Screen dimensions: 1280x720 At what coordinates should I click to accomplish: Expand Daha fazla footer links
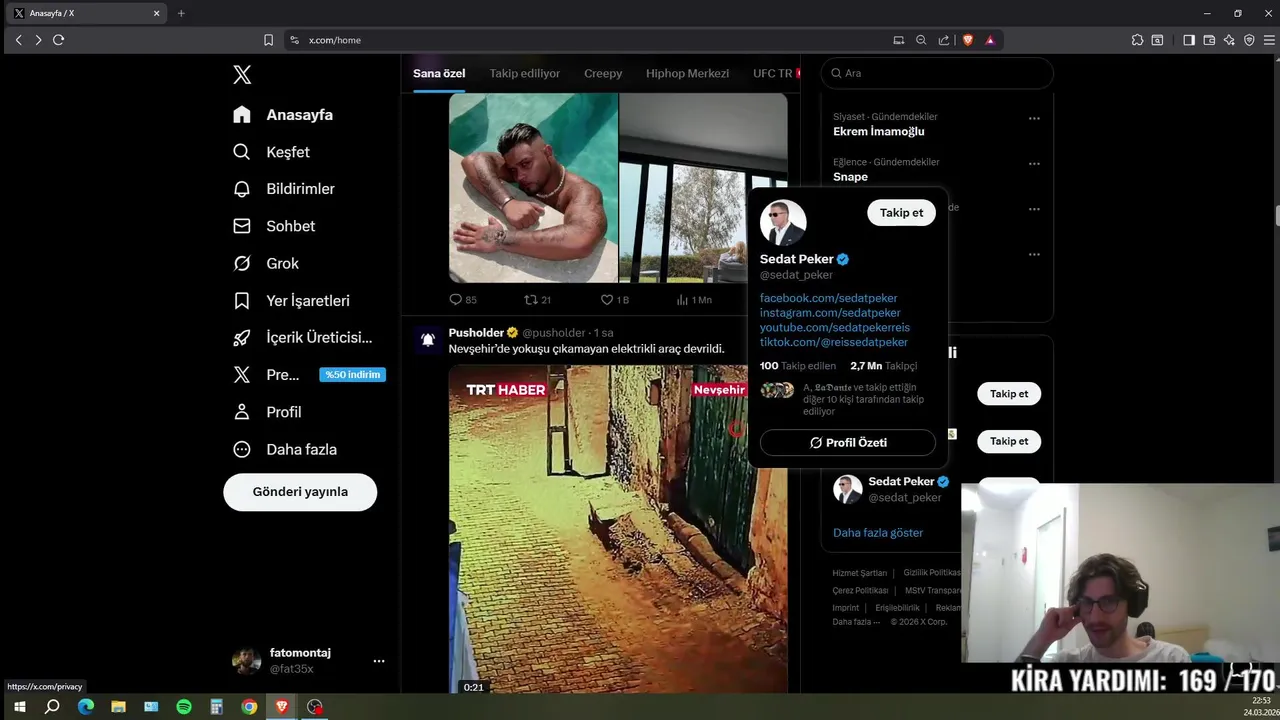pos(856,622)
